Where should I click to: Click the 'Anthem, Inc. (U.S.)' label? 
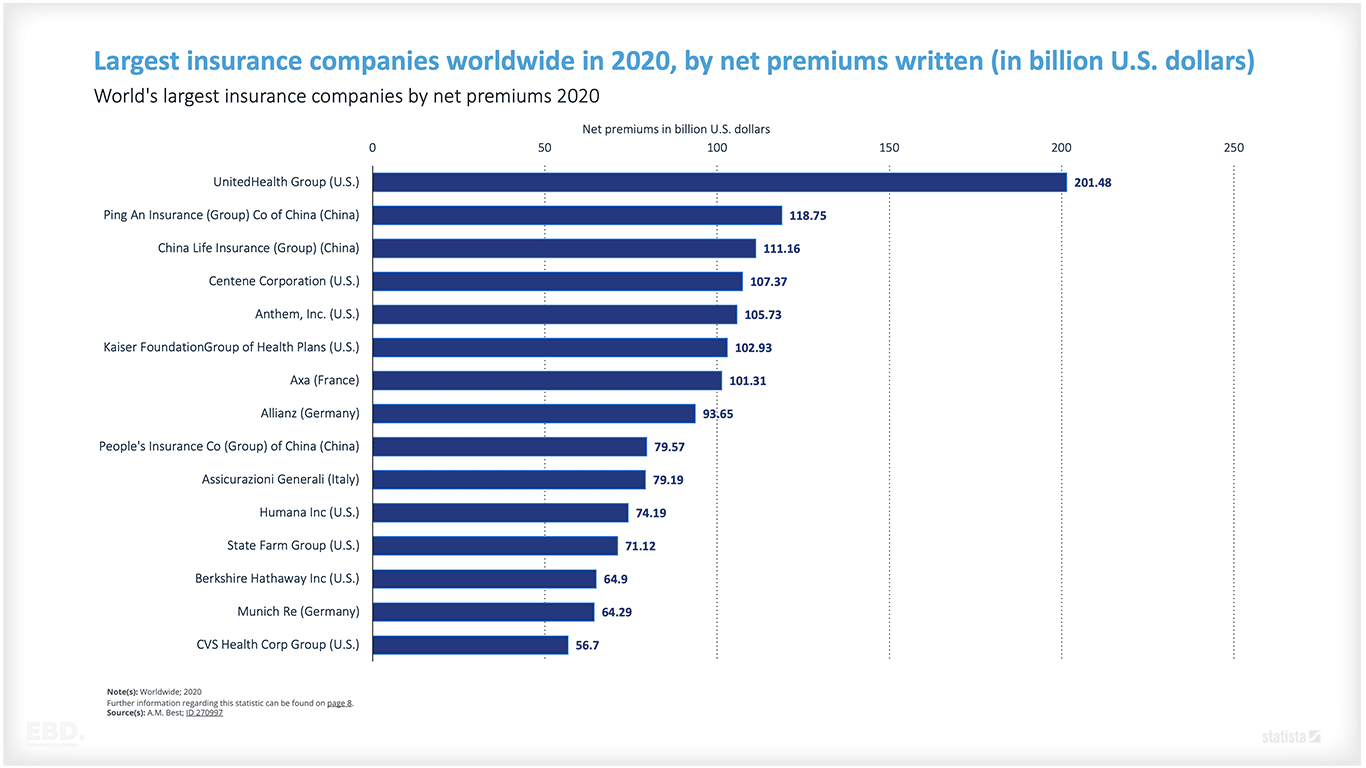(307, 314)
